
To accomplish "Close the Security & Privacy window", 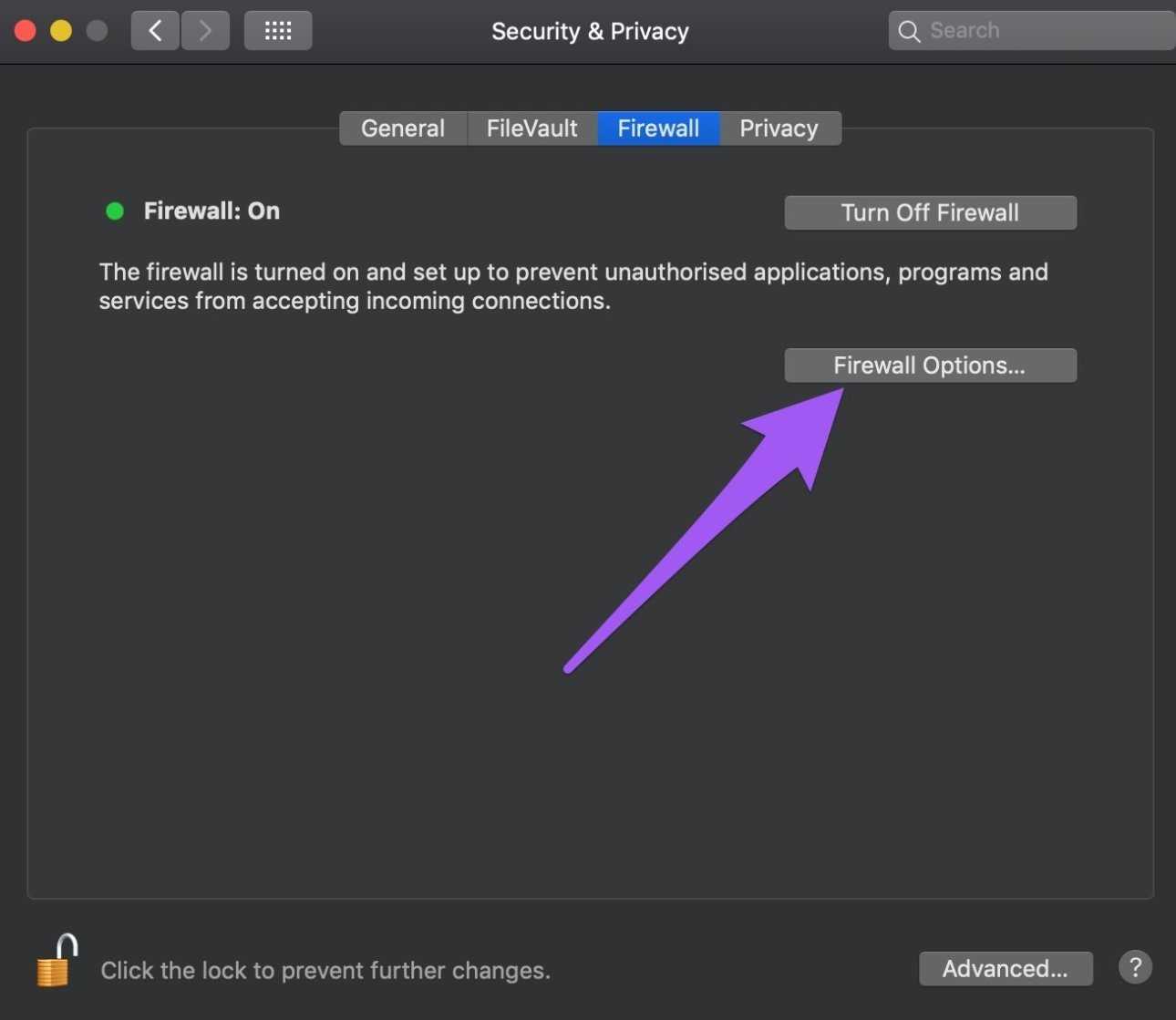I will pyautogui.click(x=26, y=31).
